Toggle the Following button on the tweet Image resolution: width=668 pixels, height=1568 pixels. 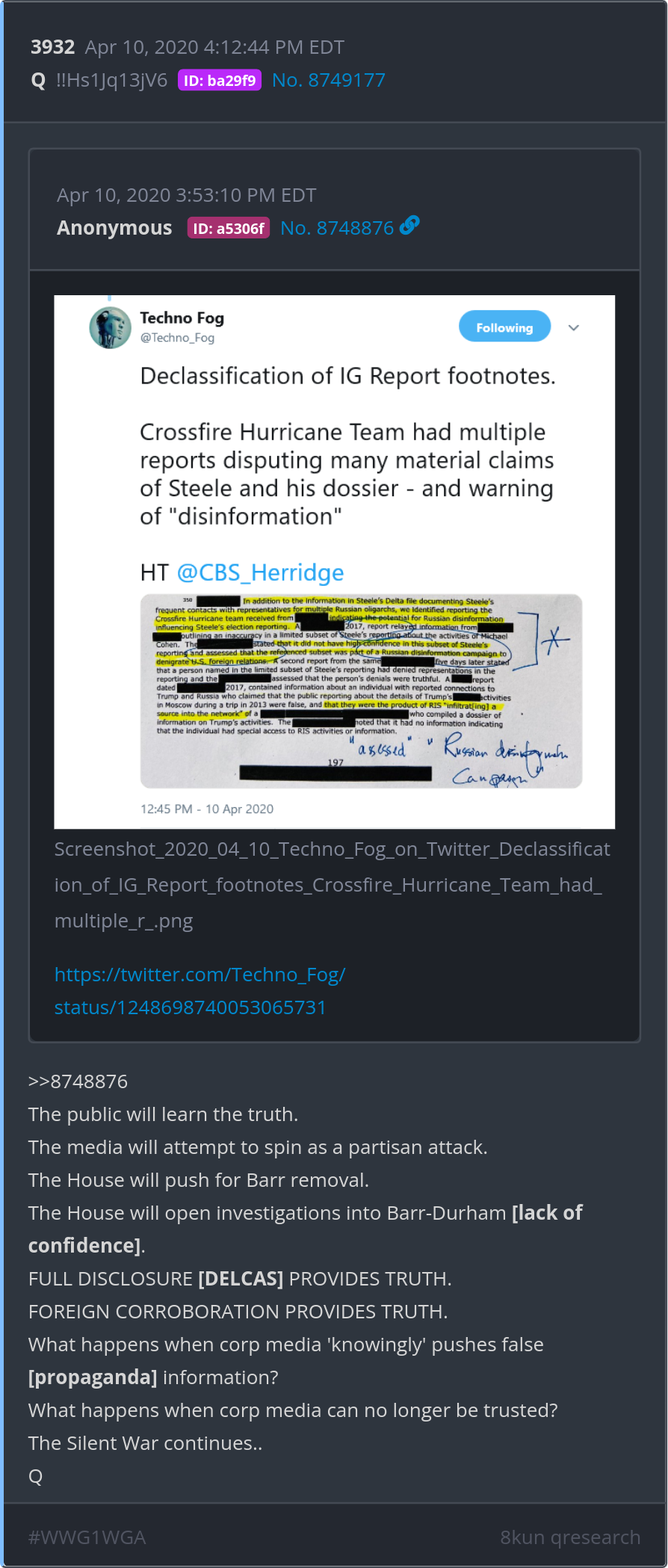click(504, 327)
